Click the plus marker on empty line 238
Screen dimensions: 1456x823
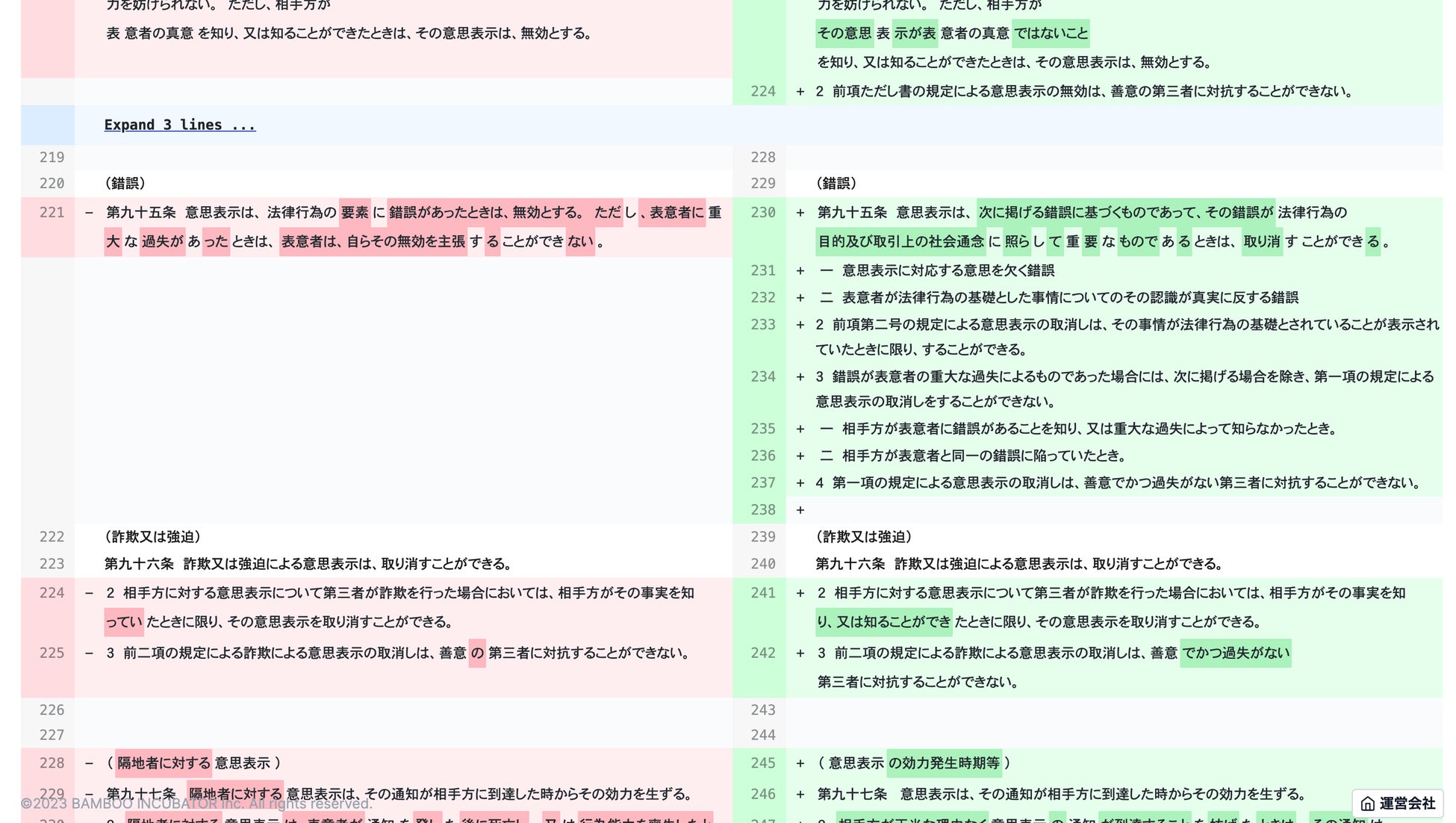(x=800, y=510)
